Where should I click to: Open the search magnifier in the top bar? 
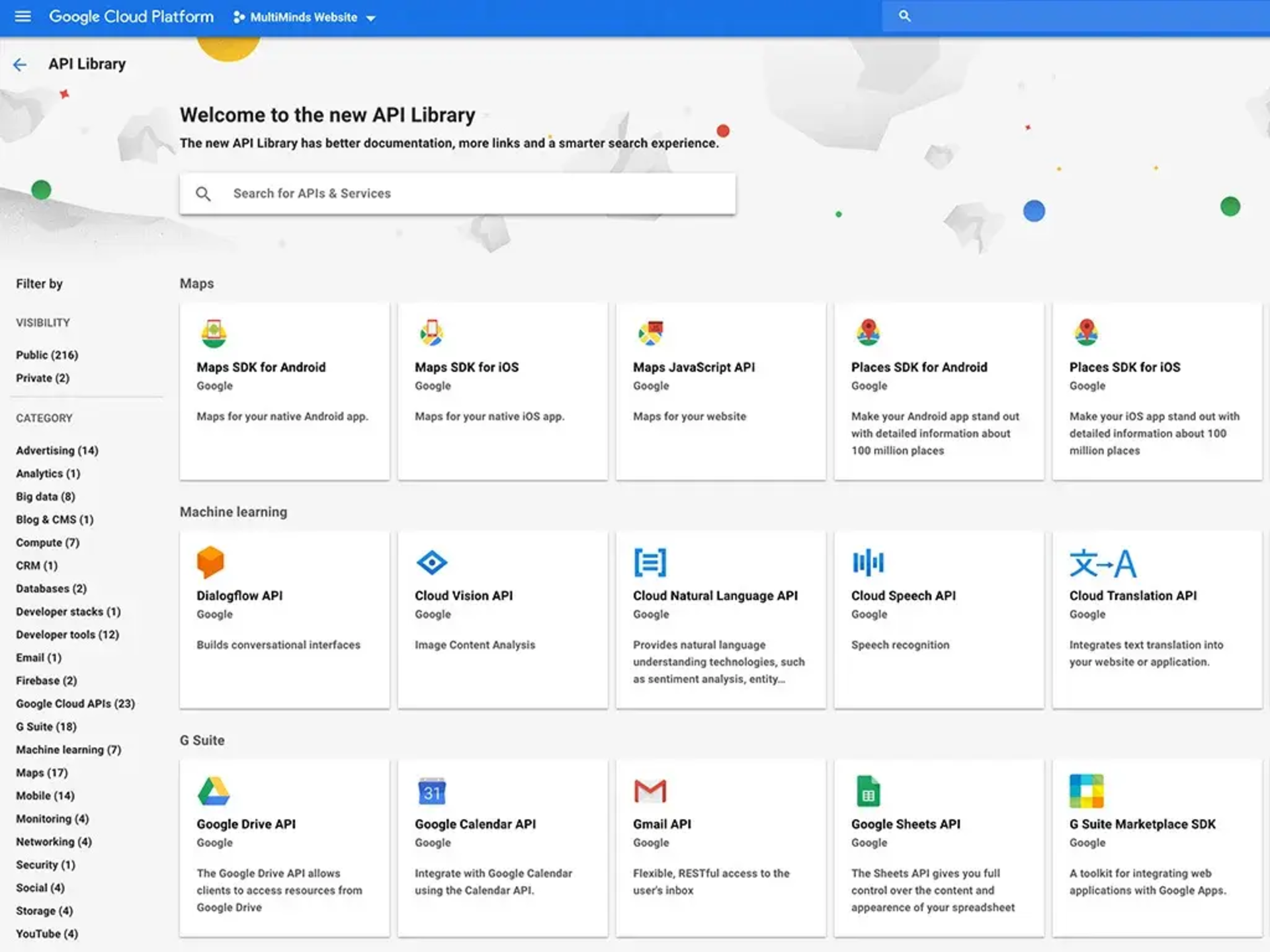[904, 15]
